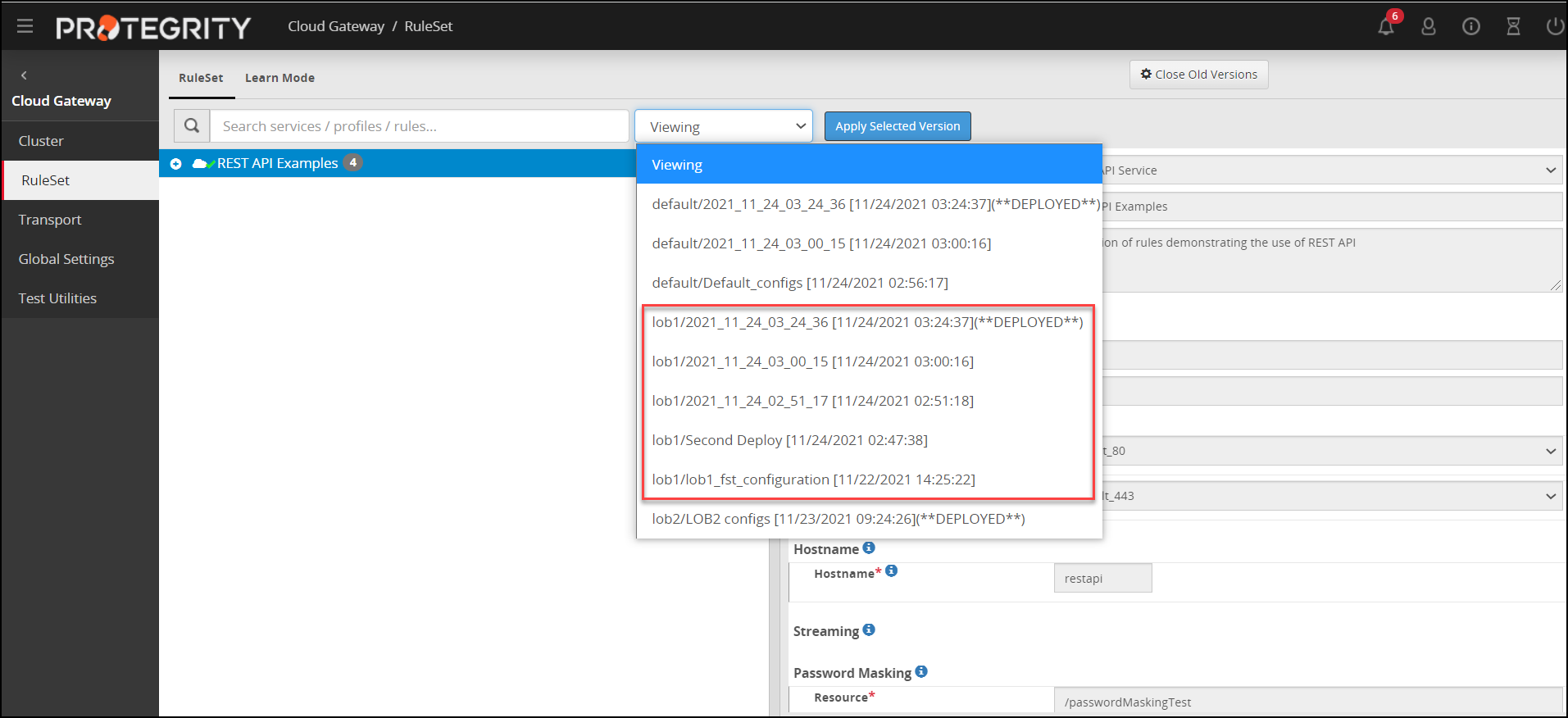This screenshot has width=1568, height=718.
Task: Click the Password Masking info icon
Action: coord(921,671)
